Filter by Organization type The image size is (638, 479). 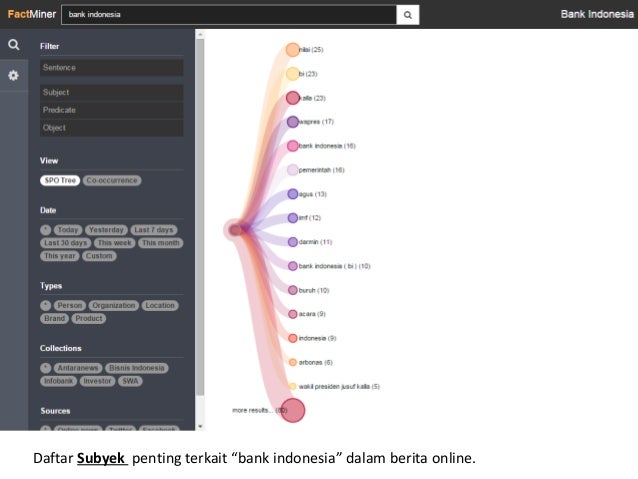click(114, 306)
